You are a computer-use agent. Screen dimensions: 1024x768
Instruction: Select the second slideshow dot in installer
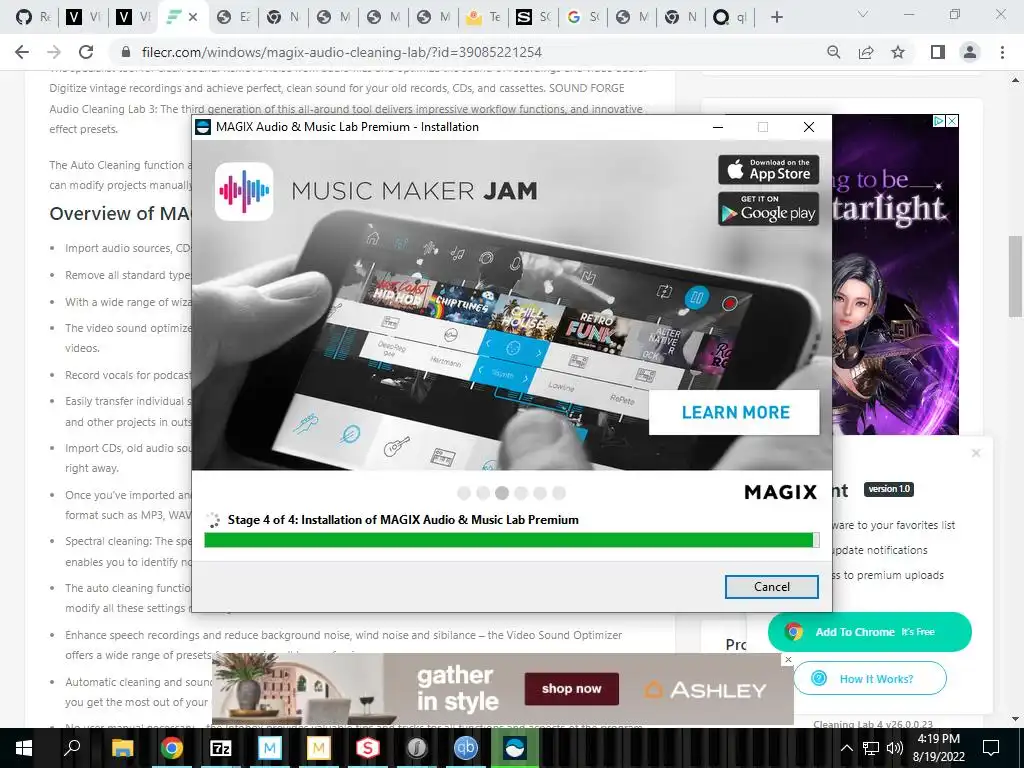pyautogui.click(x=483, y=493)
